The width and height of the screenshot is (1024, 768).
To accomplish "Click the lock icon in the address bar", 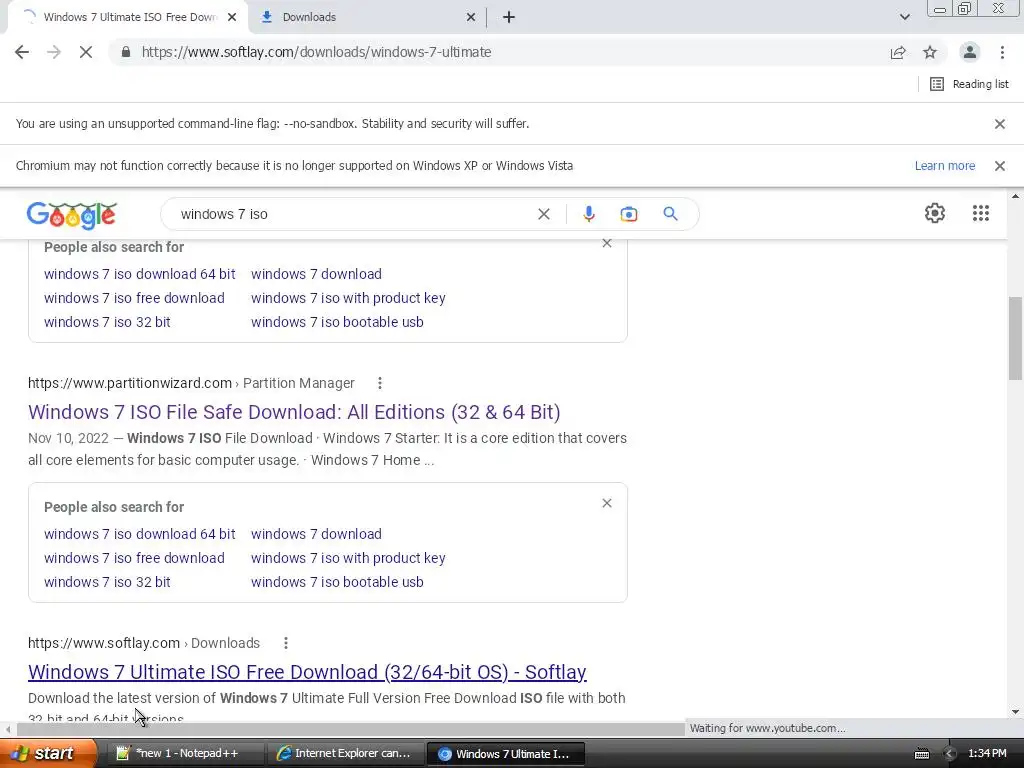I will [126, 52].
